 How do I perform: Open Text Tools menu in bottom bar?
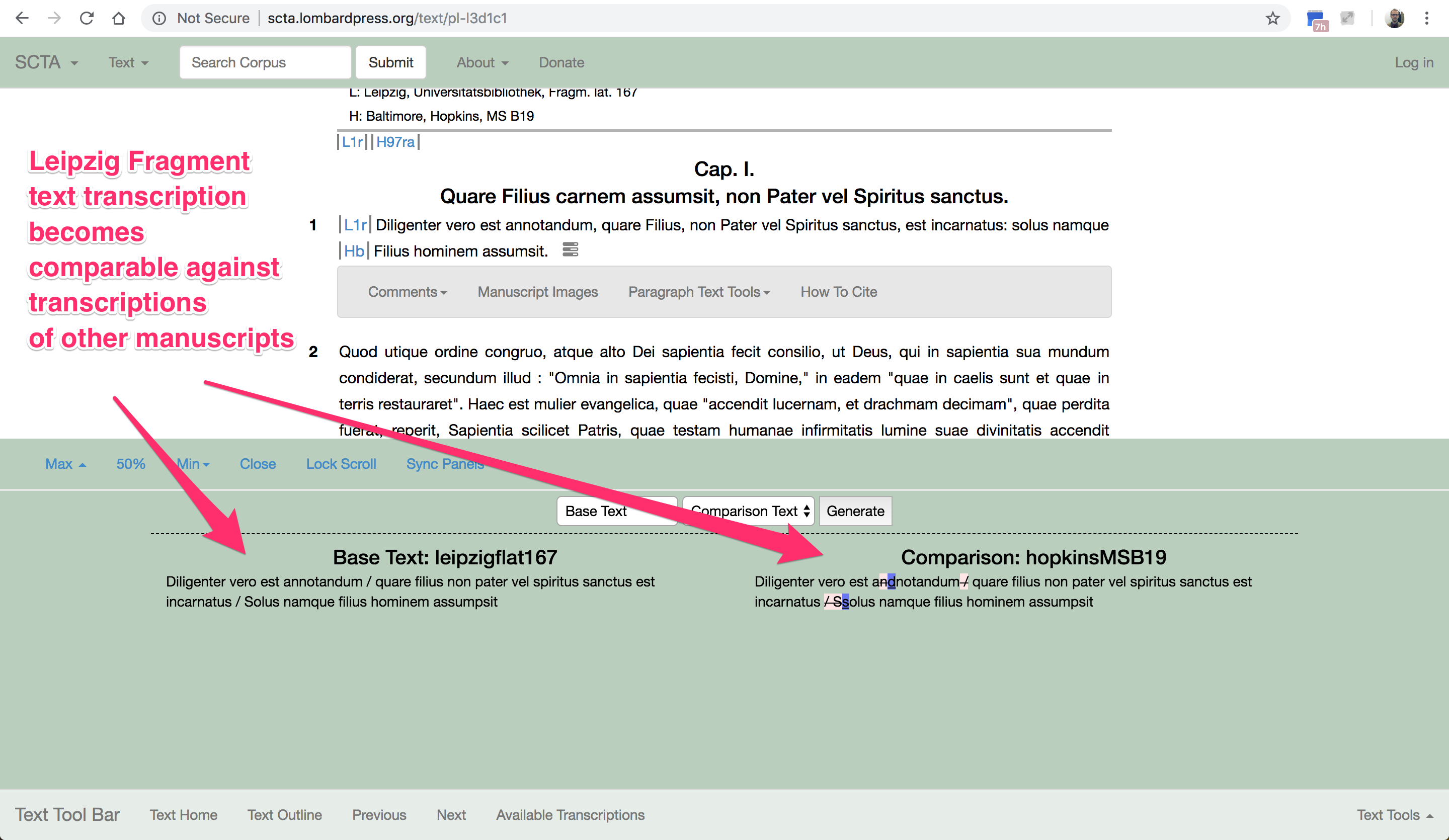click(1394, 815)
